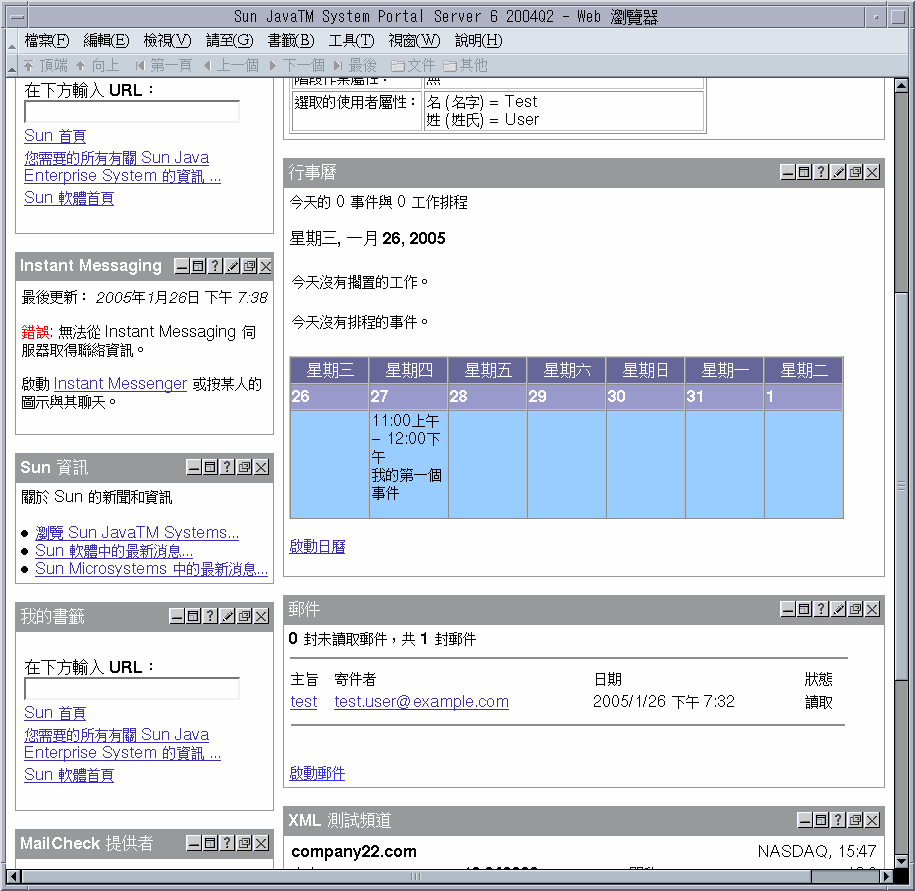Maximize the 我的書籤 channel
915x891 pixels.
(x=194, y=616)
